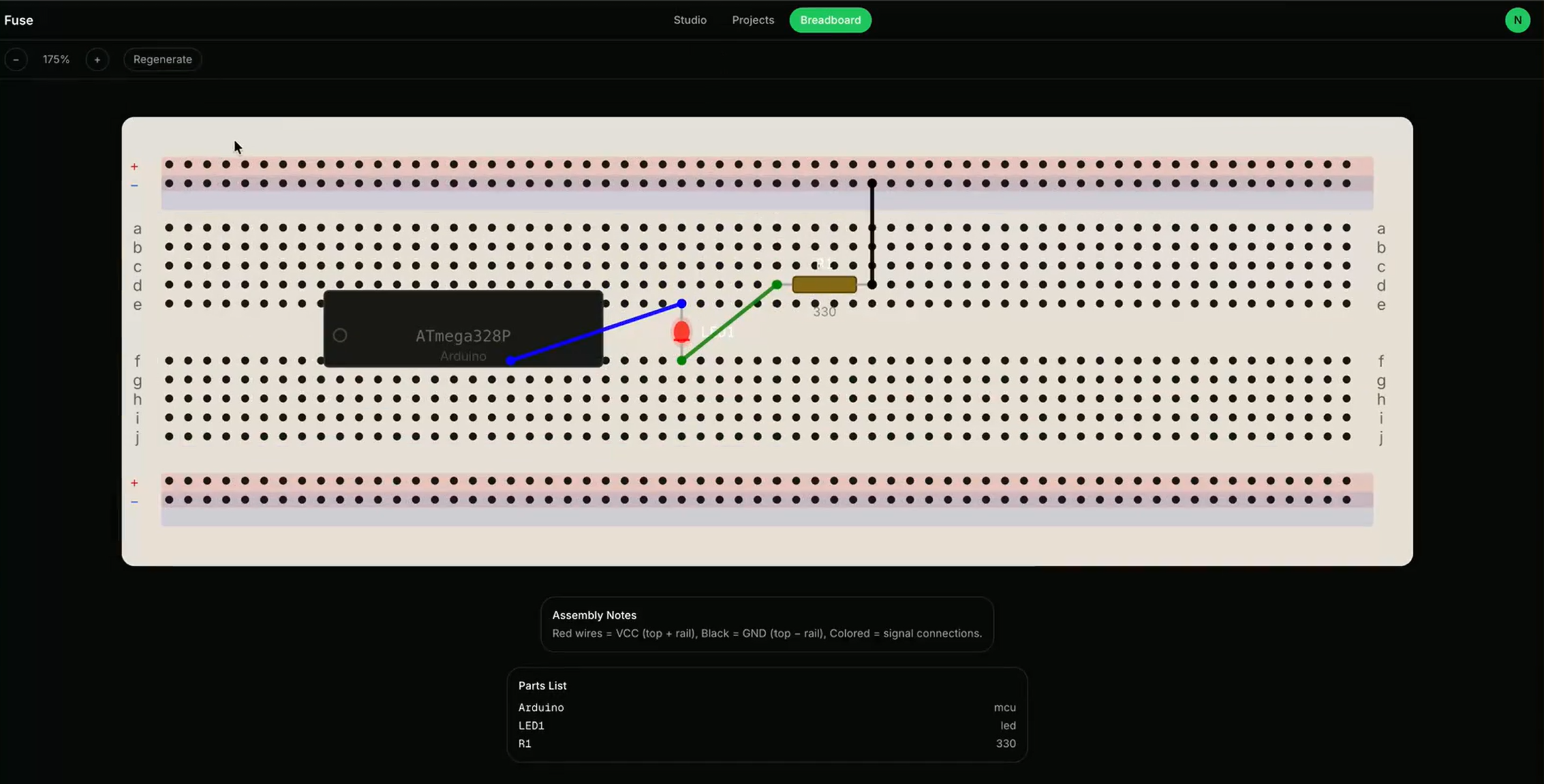Click the 330 ohm resistor body
This screenshot has width=1544, height=784.
pos(824,284)
